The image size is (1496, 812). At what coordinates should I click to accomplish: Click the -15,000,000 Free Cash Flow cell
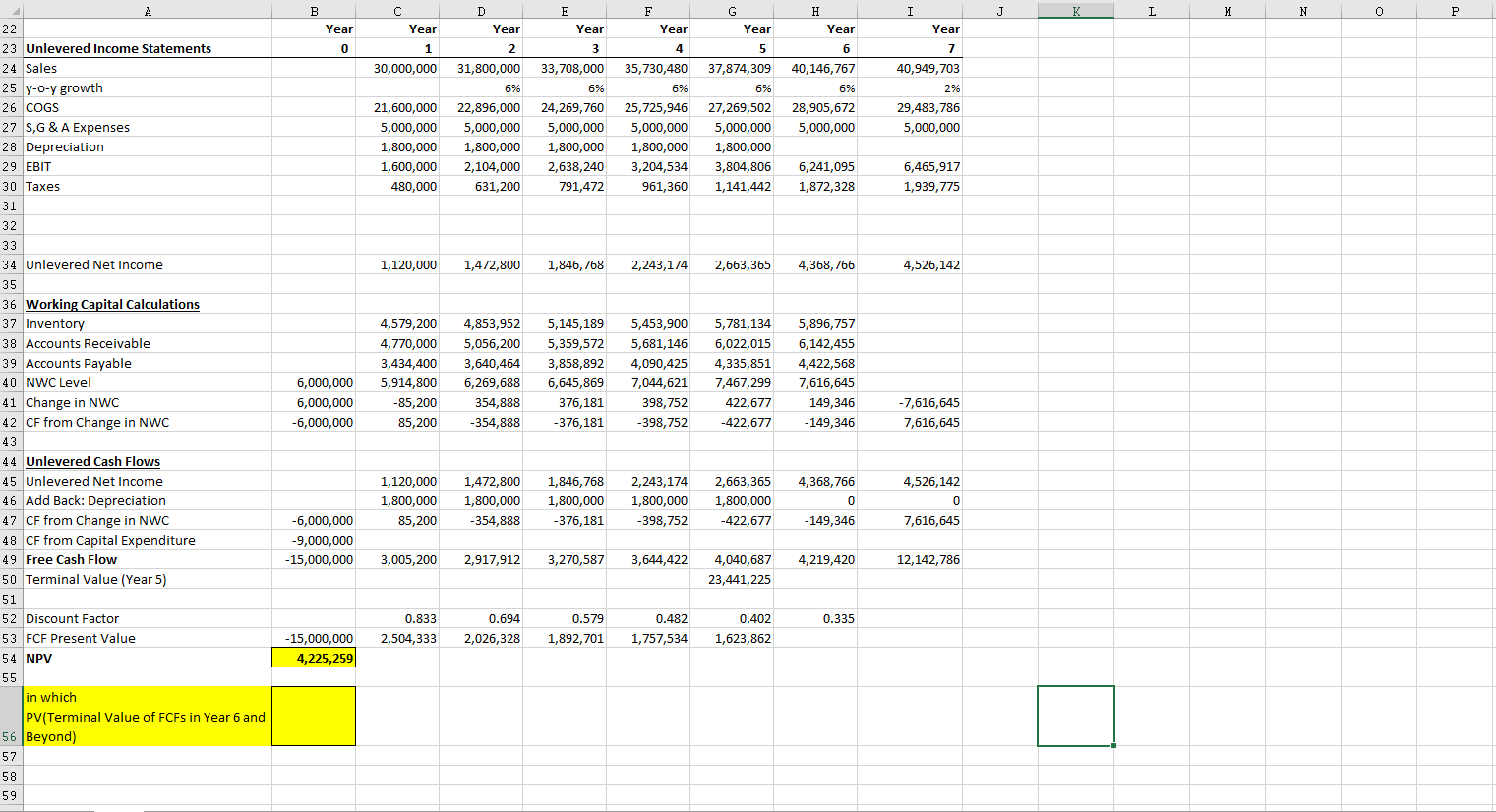[x=313, y=559]
